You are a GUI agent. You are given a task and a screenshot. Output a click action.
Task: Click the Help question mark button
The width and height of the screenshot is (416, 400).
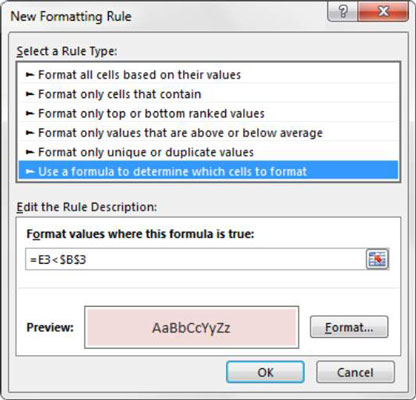click(343, 12)
